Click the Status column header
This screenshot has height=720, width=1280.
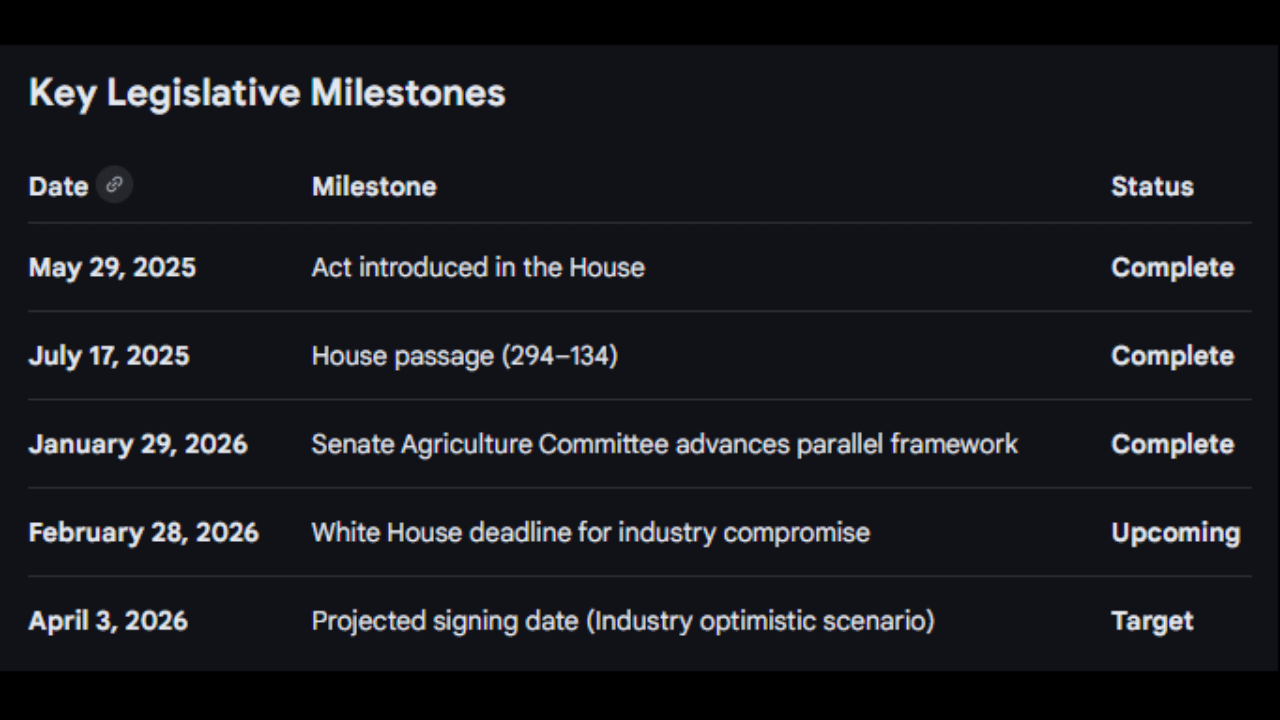point(1152,187)
